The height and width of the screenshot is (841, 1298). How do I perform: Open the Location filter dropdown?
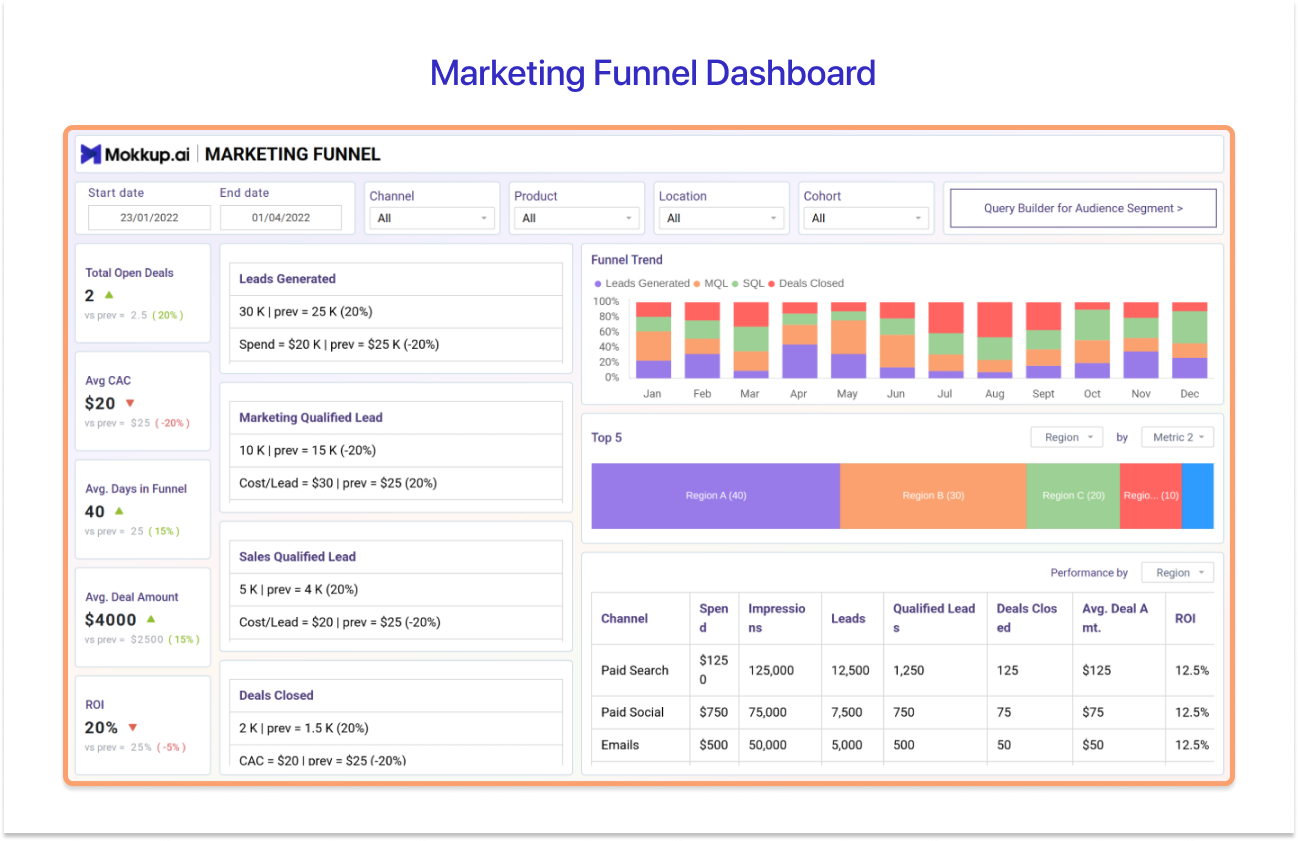click(x=721, y=218)
